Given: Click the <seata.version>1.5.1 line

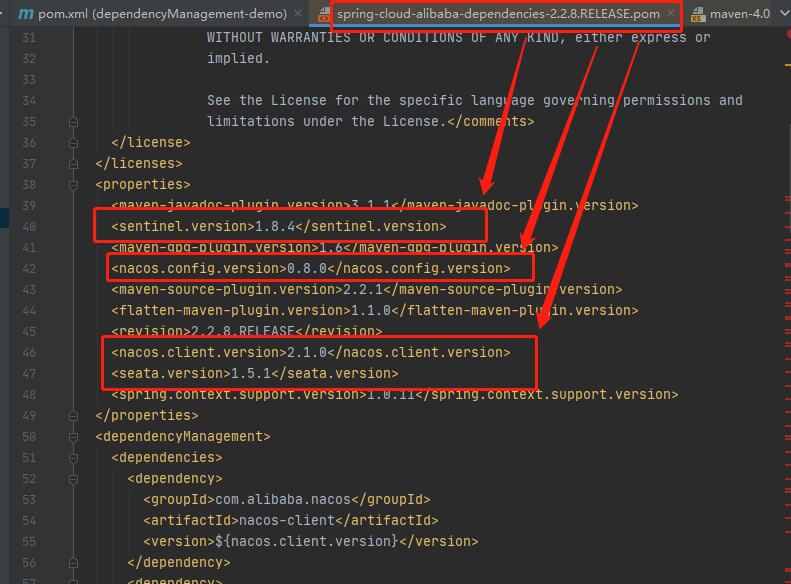Looking at the screenshot, I should [x=255, y=373].
